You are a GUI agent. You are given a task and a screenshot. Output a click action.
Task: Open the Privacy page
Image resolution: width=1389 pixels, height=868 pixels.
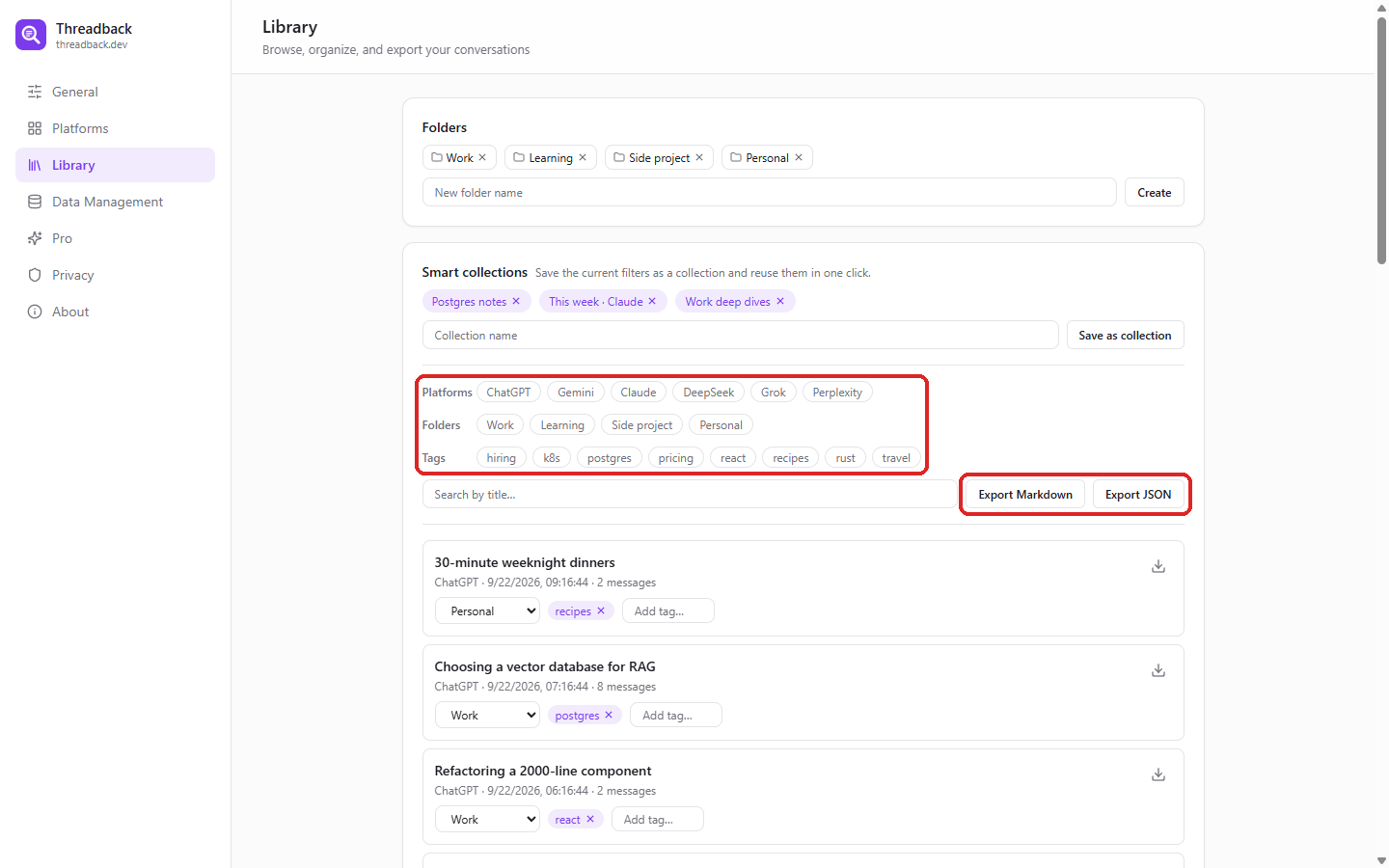(x=115, y=275)
